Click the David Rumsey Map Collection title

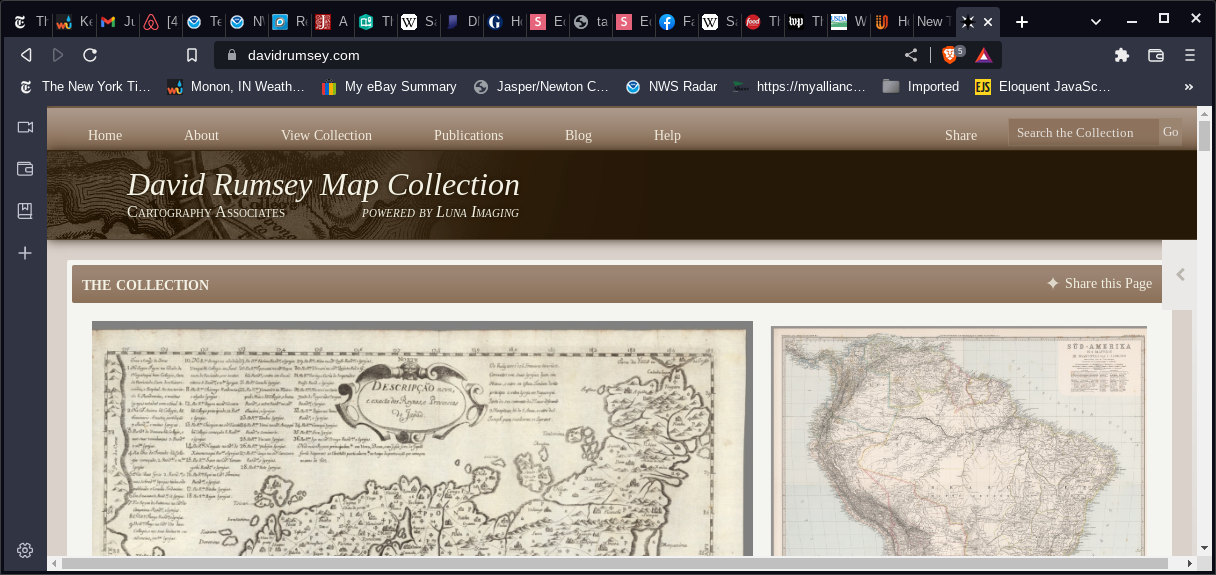[x=323, y=185]
